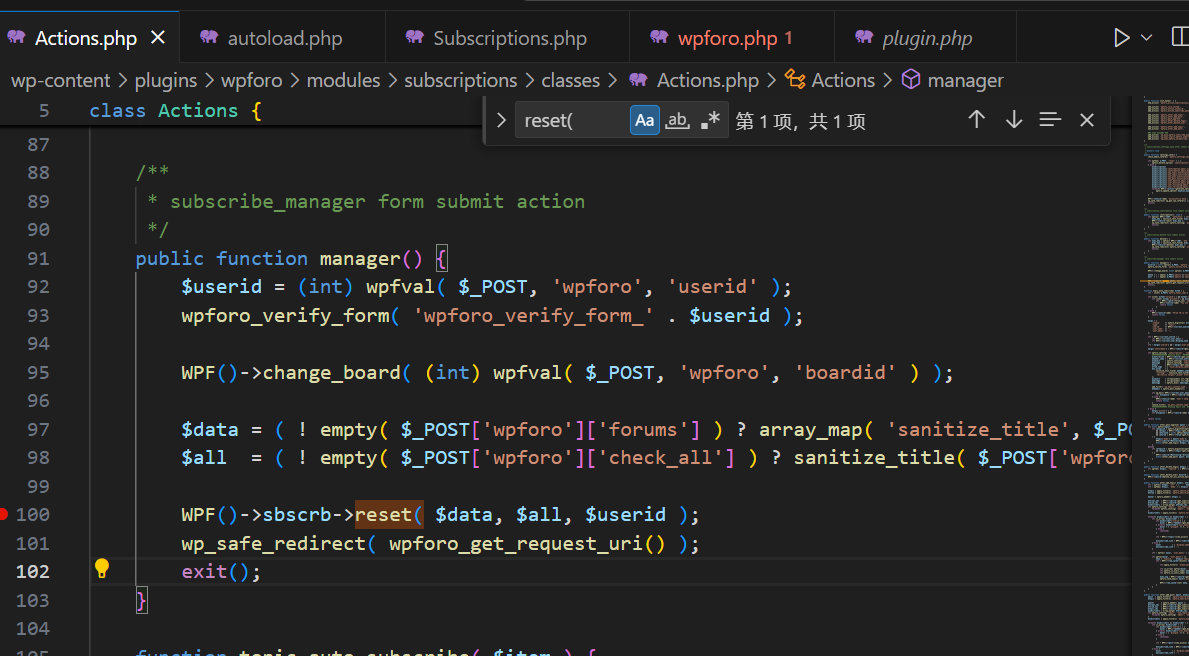Click the manager method breadcrumb item
This screenshot has height=656, width=1189.
965,80
